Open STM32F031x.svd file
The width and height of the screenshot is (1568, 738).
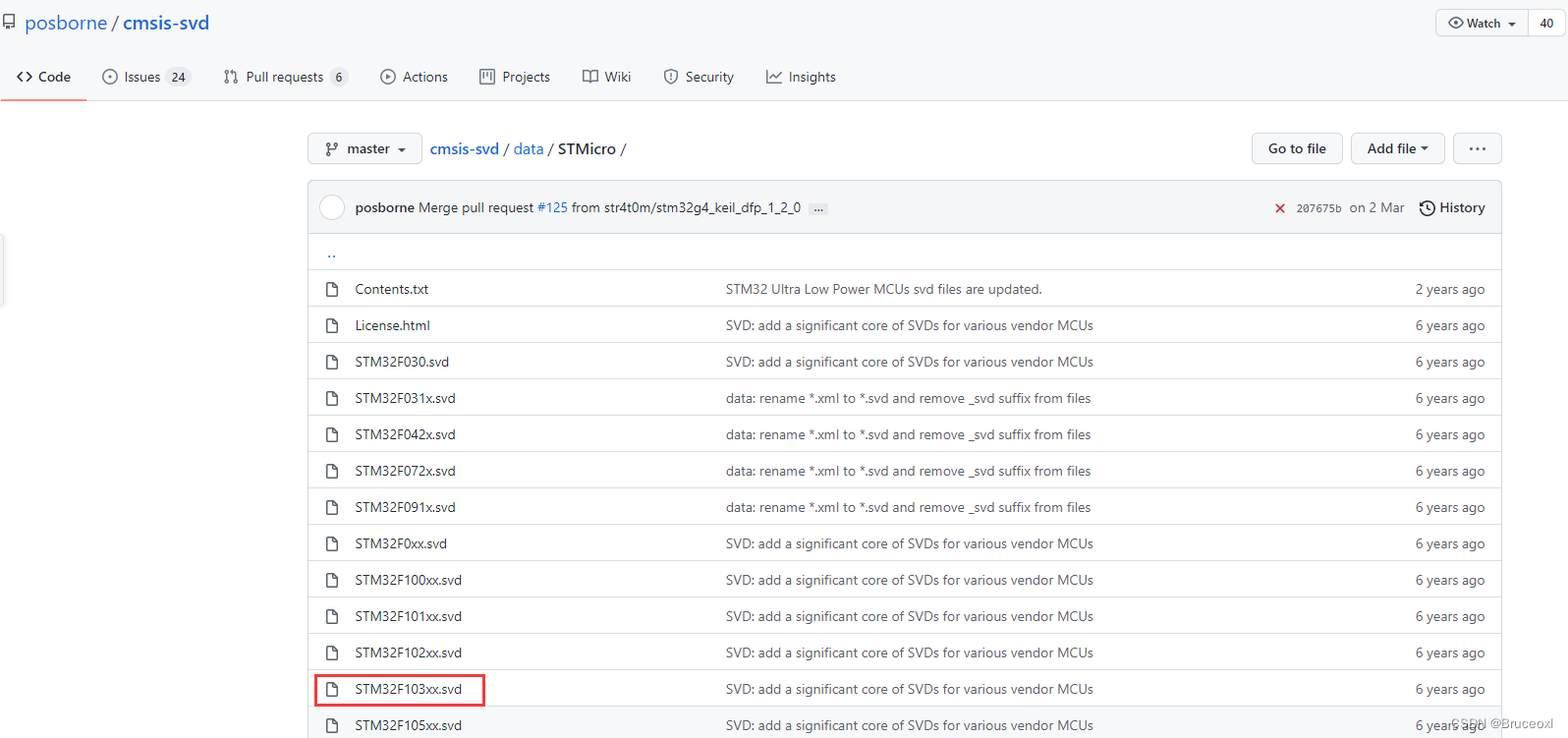pos(406,398)
